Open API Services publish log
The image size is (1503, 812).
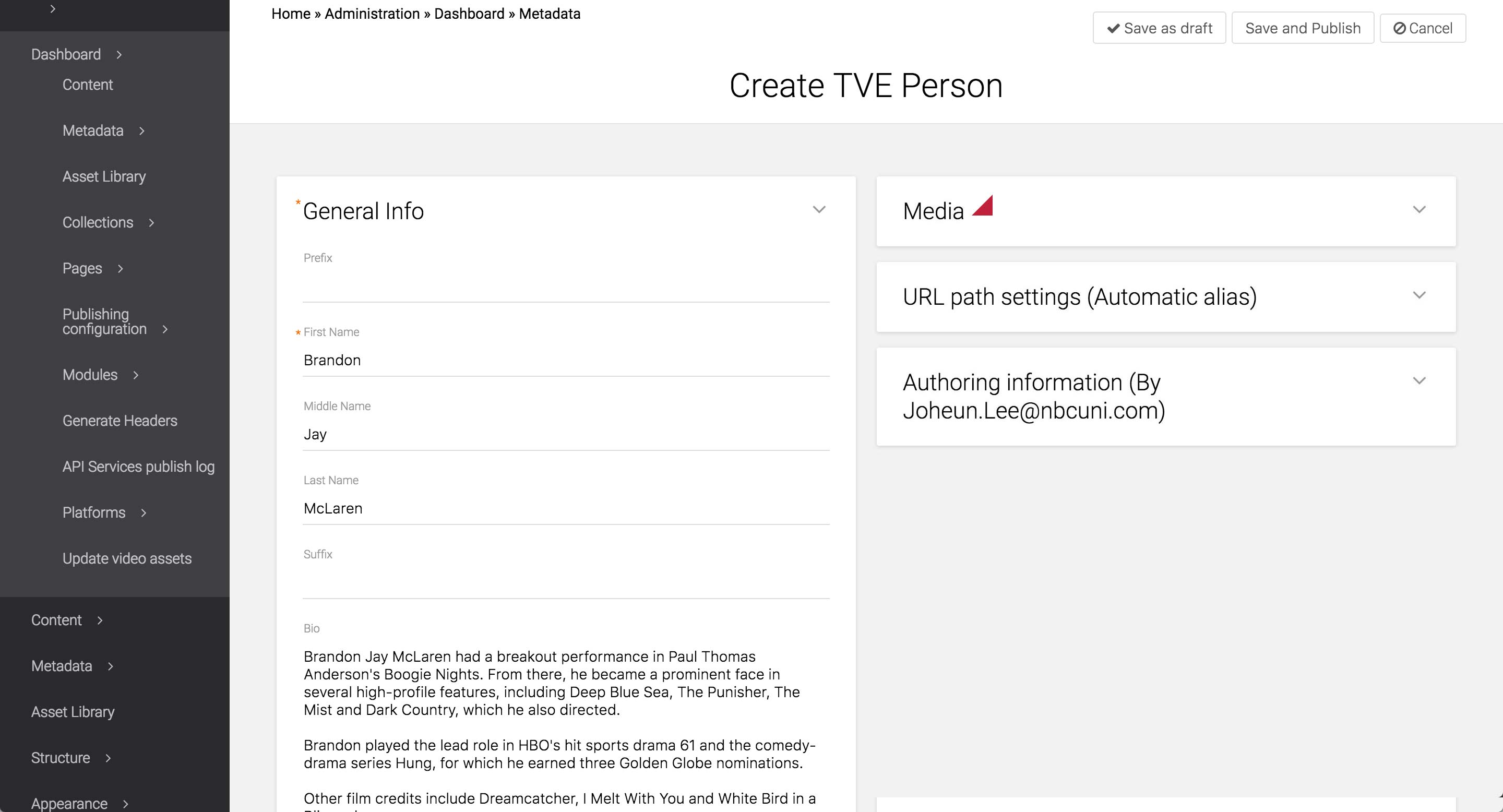coord(138,467)
